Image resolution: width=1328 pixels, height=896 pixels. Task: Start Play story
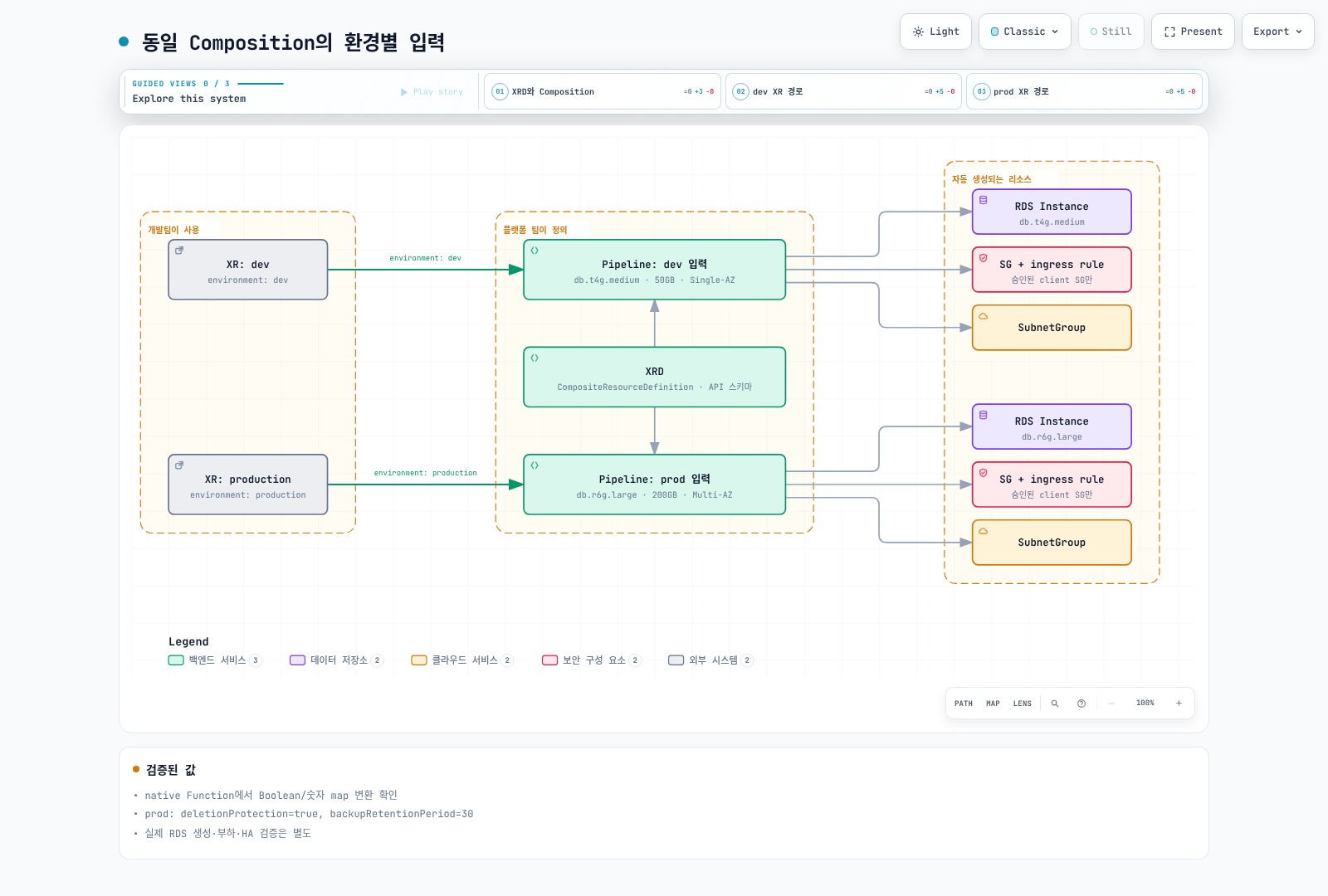[432, 92]
